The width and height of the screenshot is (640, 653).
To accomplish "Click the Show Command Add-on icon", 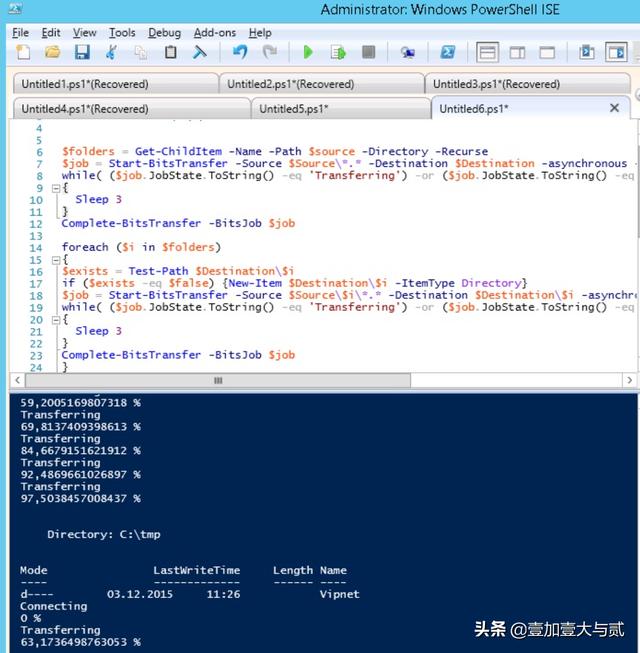I will point(616,52).
